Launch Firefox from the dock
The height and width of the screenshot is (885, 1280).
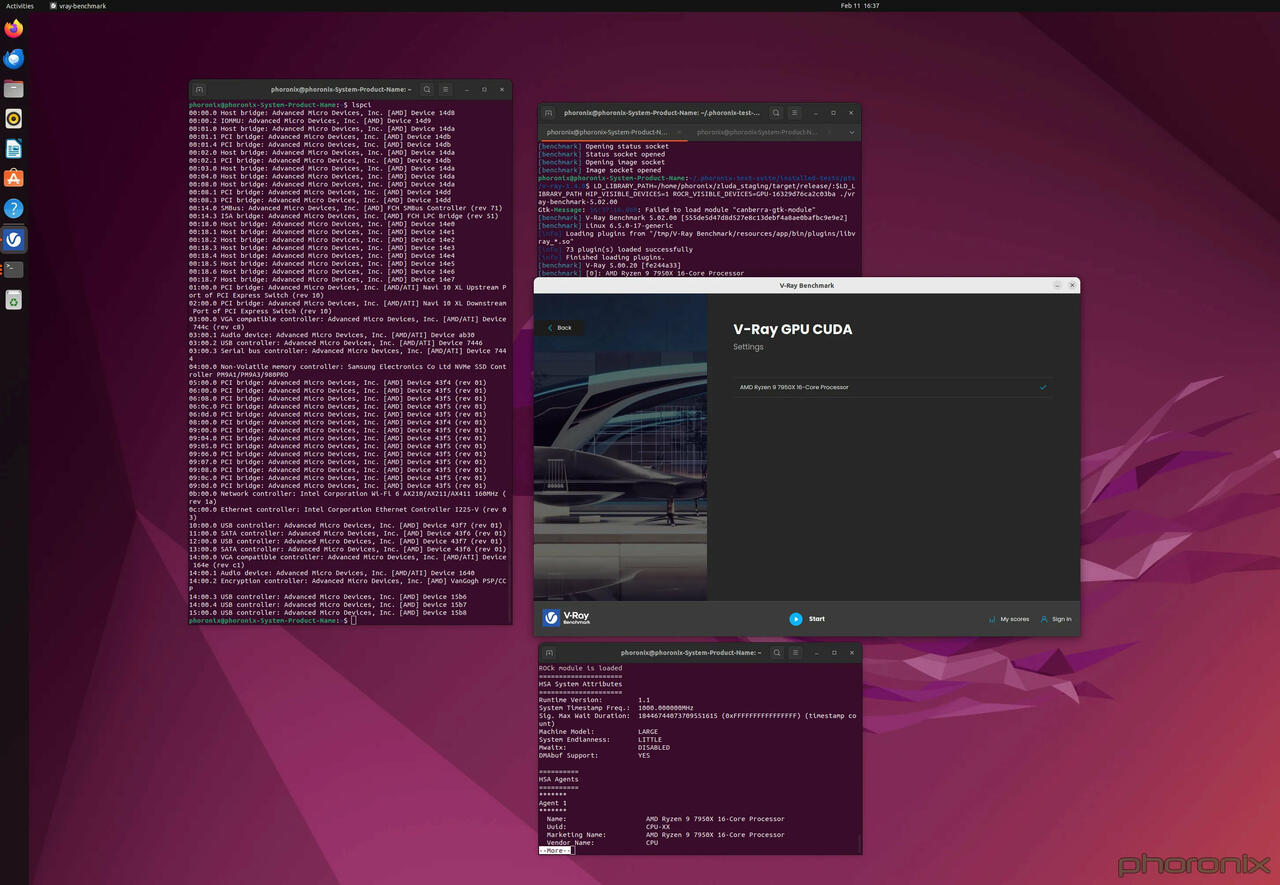tap(14, 29)
